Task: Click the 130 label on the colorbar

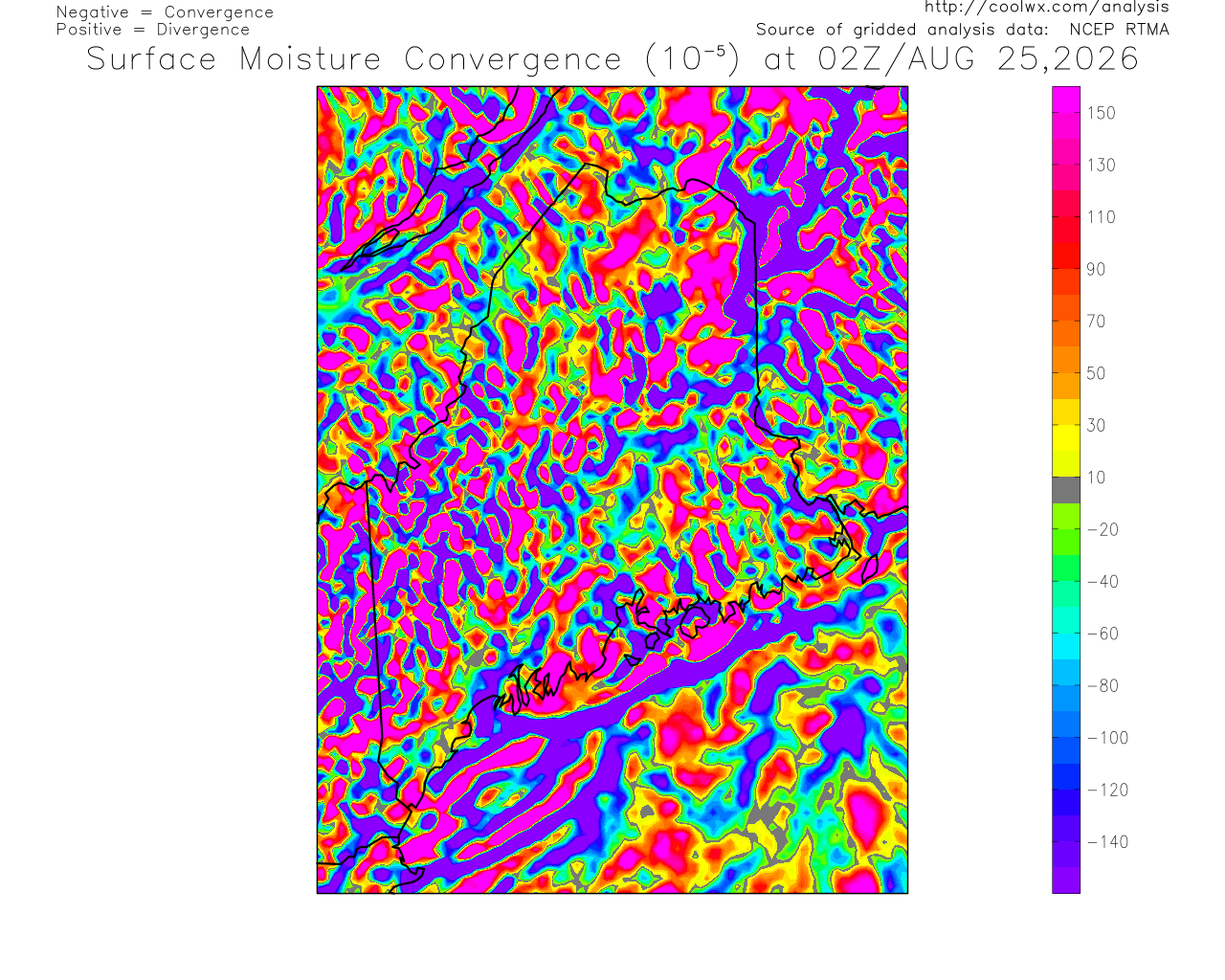Action: pyautogui.click(x=1101, y=165)
